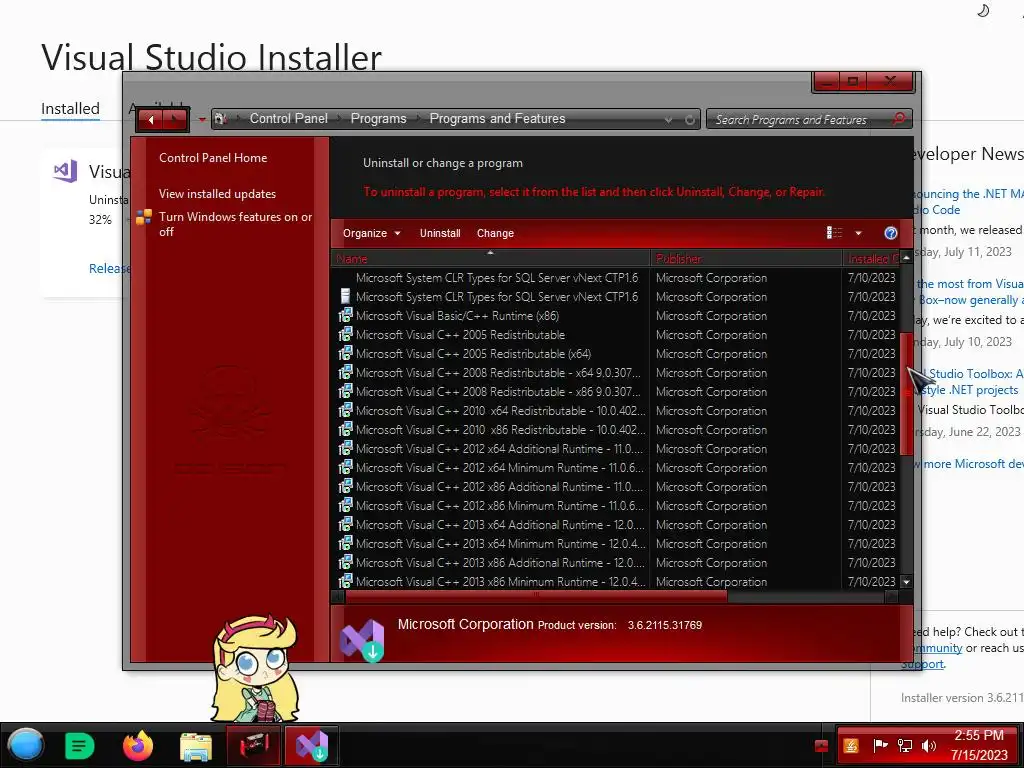The height and width of the screenshot is (768, 1024).
Task: Click the volume speaker tray icon
Action: click(929, 746)
